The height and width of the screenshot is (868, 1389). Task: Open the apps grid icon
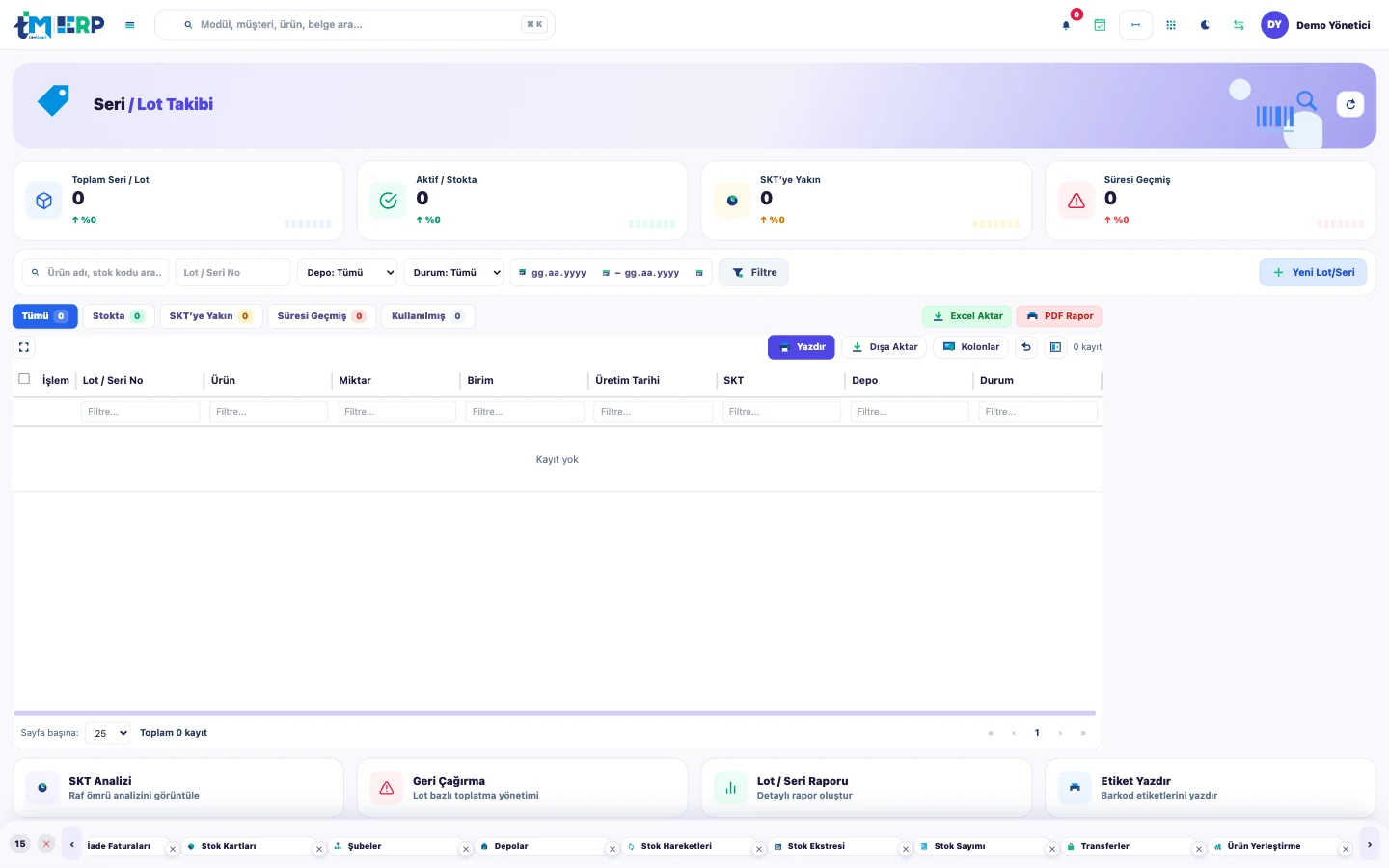1171,25
